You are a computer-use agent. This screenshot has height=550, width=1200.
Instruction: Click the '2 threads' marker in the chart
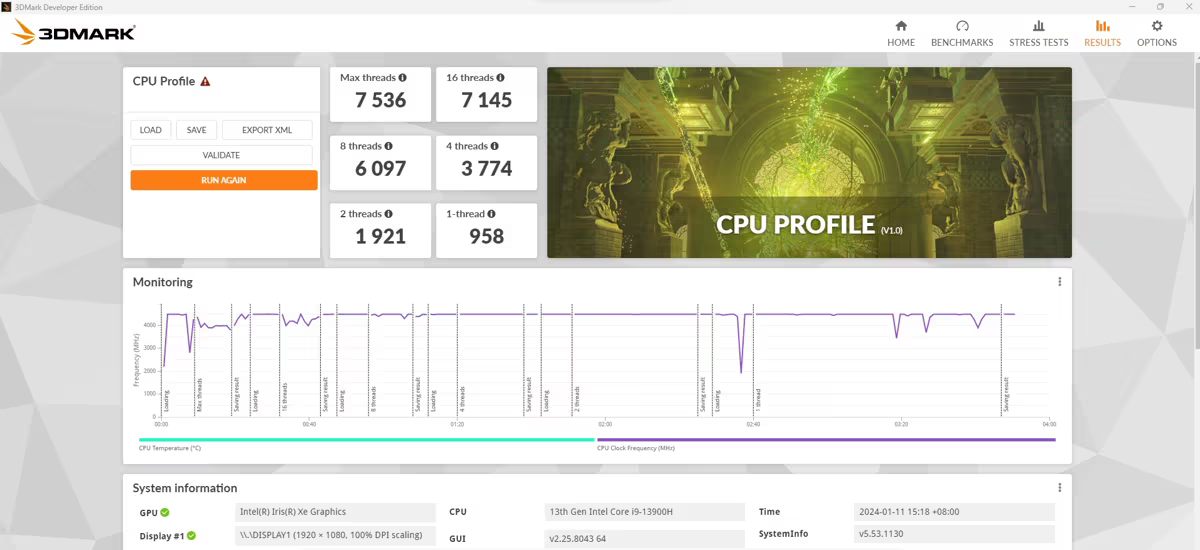point(577,399)
